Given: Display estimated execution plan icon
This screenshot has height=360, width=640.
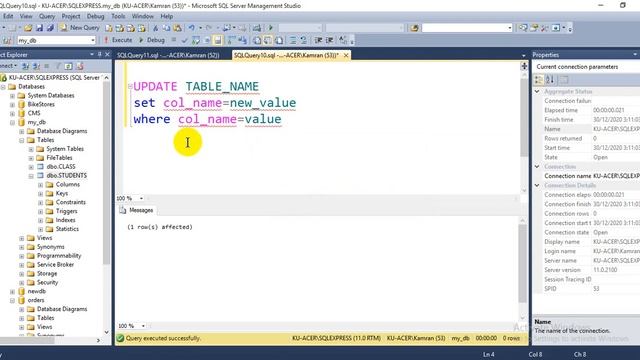Looking at the screenshot, I should point(196,40).
